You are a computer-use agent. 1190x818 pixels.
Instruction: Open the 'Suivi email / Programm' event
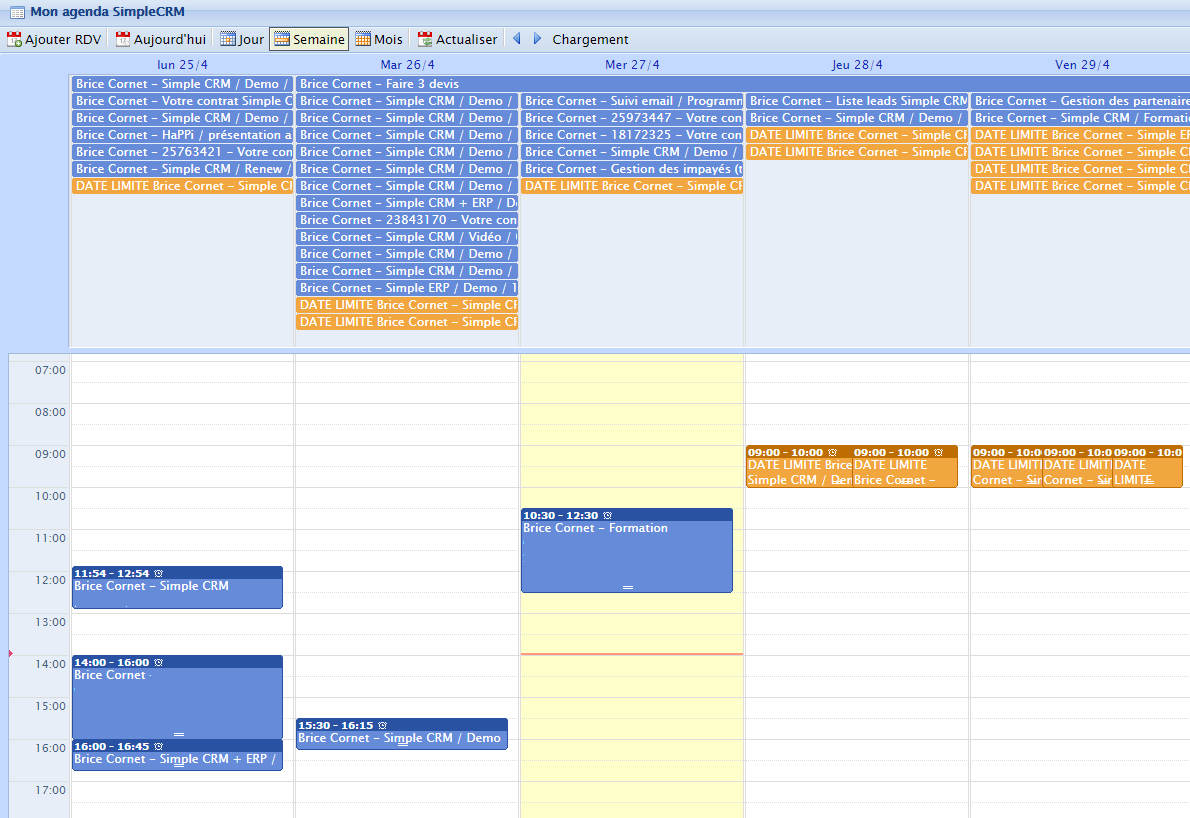632,101
